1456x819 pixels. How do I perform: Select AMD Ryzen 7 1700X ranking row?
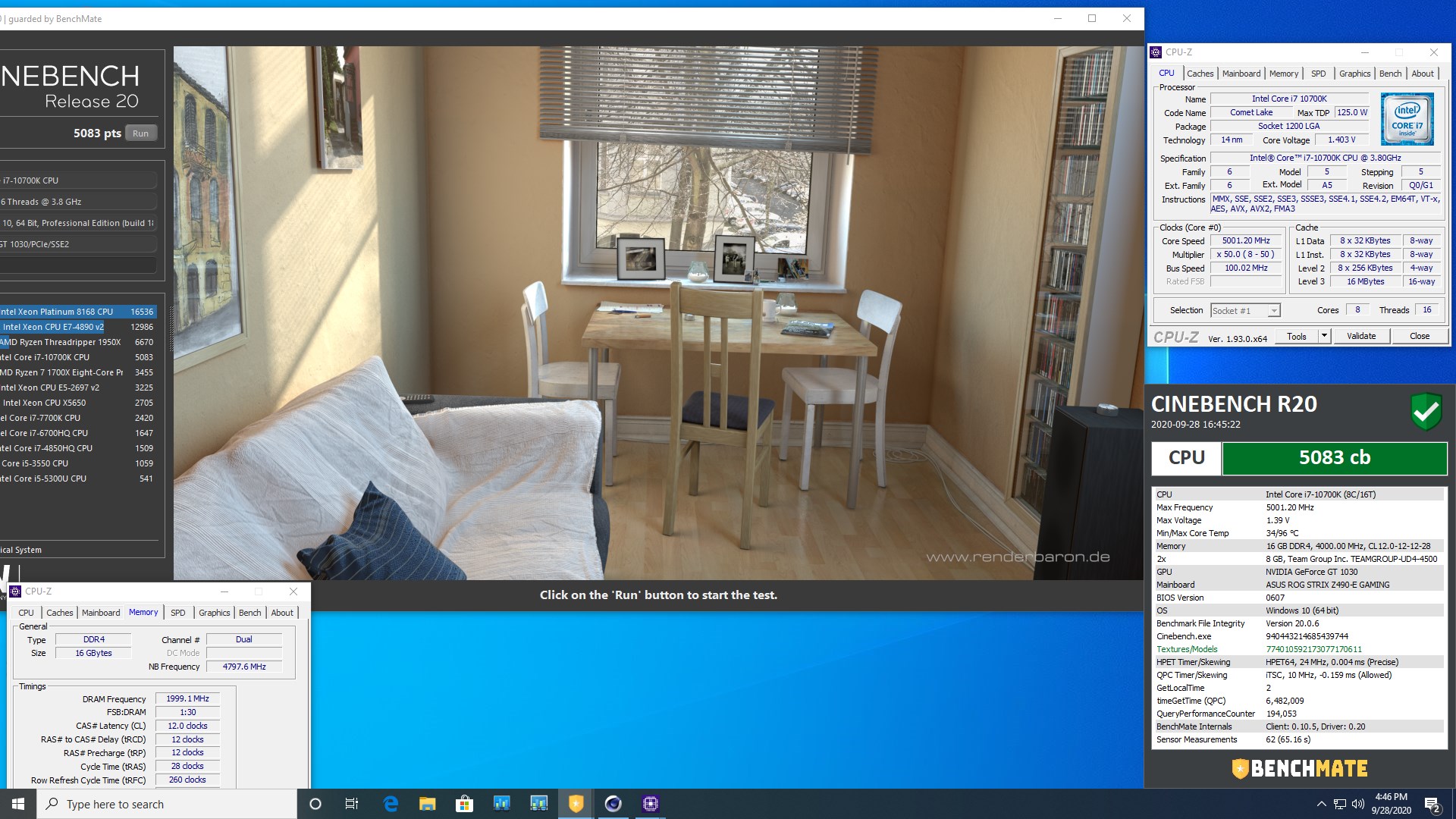[78, 372]
